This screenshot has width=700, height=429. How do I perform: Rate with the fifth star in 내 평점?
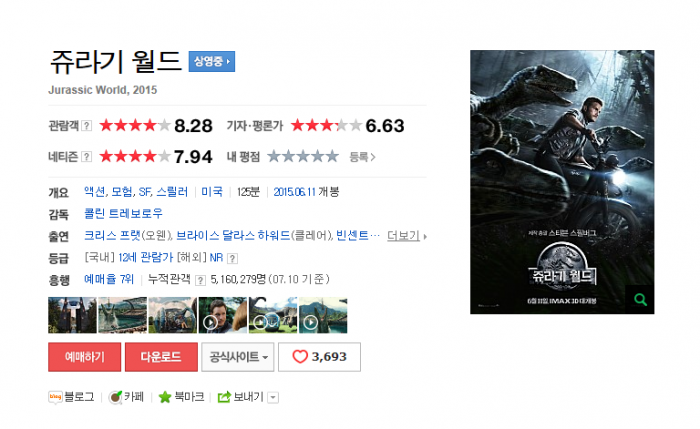[332, 157]
